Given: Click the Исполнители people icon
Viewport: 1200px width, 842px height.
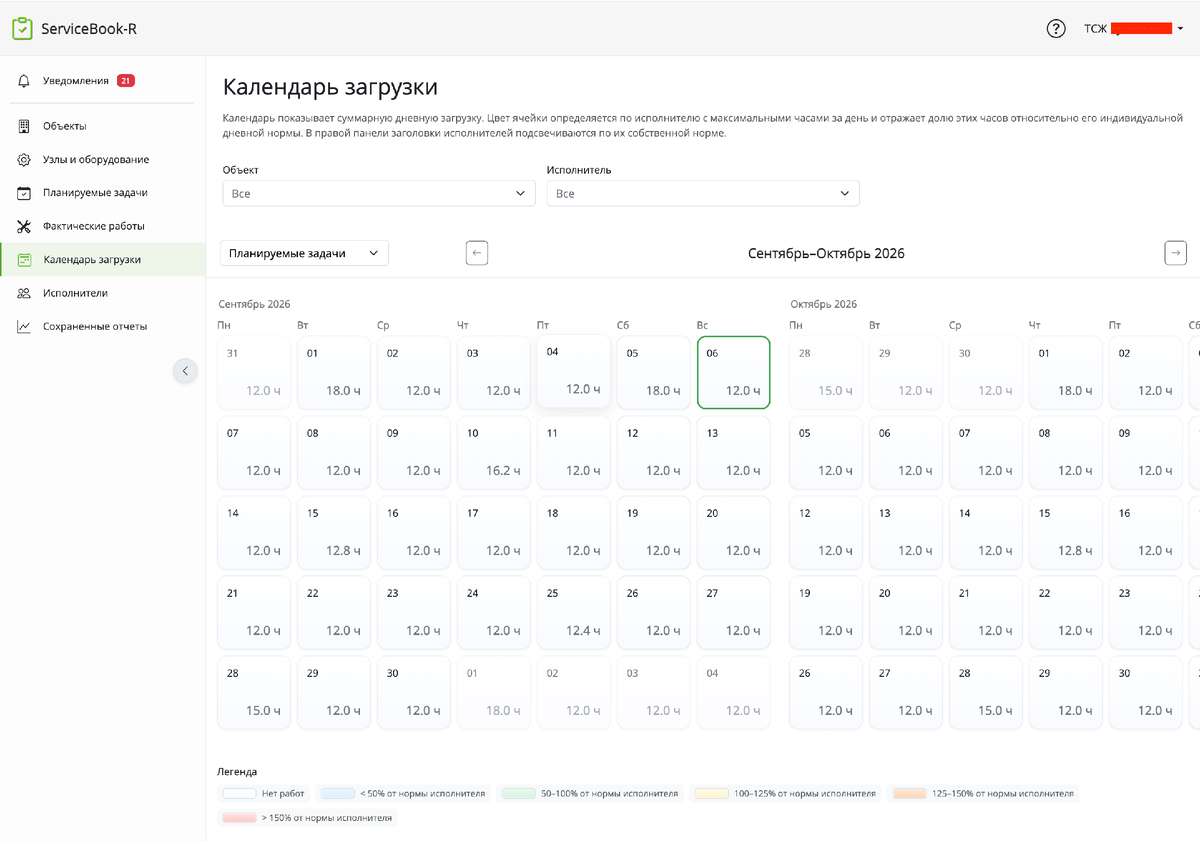Looking at the screenshot, I should [x=24, y=293].
